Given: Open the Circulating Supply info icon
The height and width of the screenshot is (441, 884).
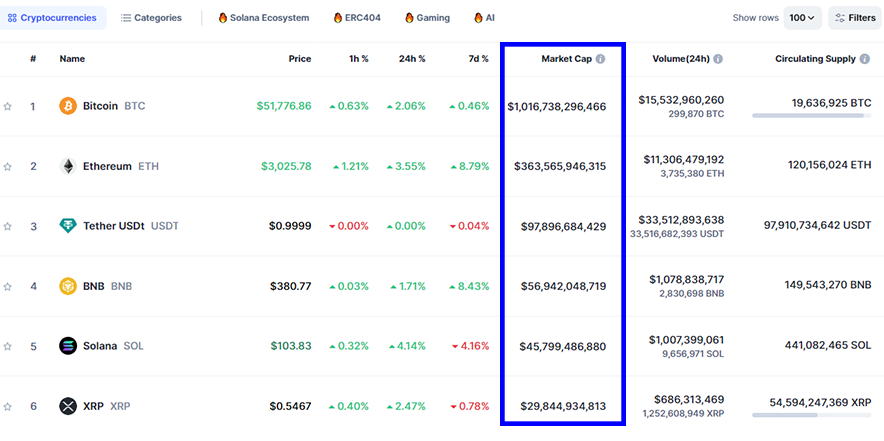Looking at the screenshot, I should [864, 59].
